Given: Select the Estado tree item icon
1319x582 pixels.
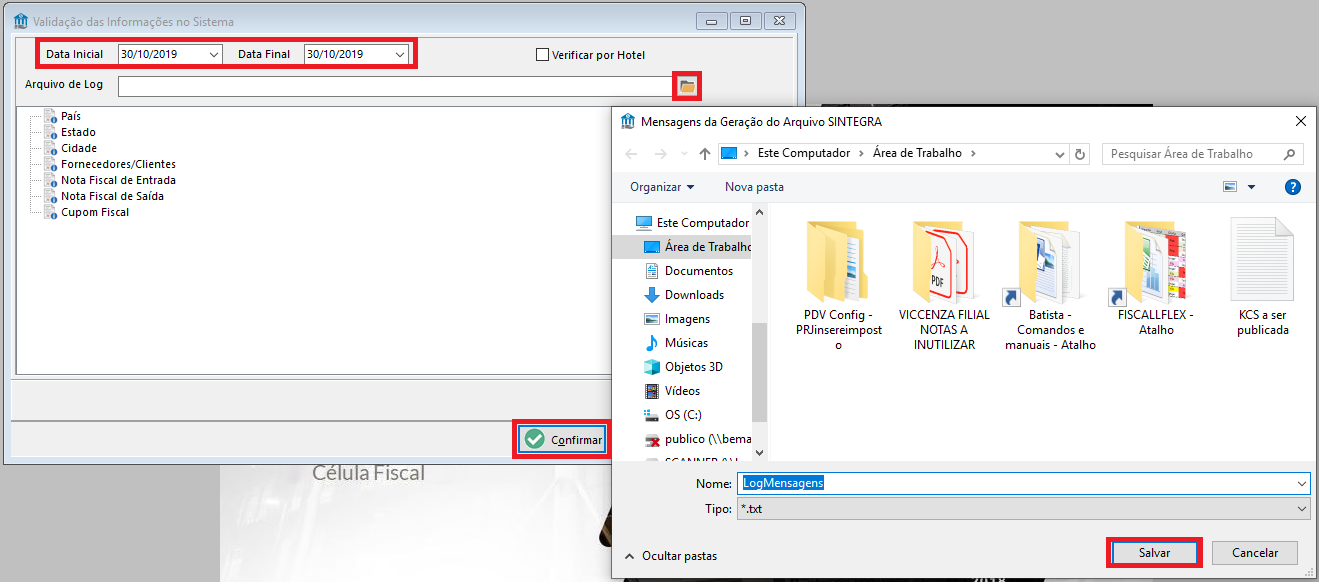Looking at the screenshot, I should 51,132.
